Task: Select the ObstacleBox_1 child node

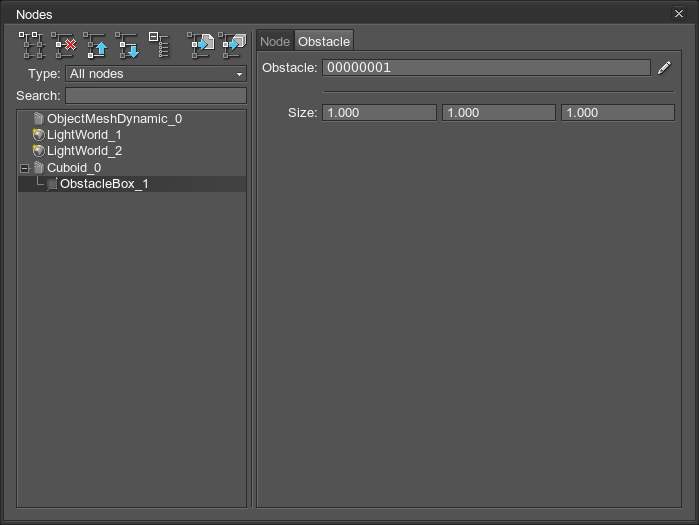Action: pyautogui.click(x=104, y=184)
